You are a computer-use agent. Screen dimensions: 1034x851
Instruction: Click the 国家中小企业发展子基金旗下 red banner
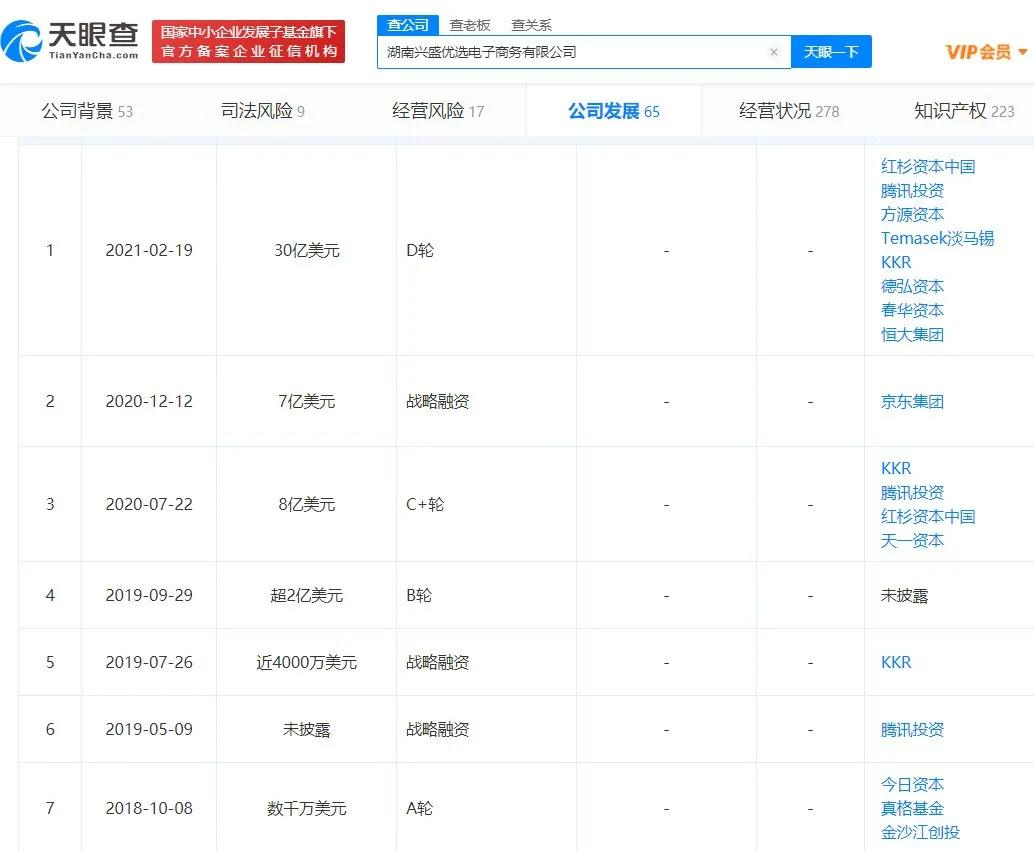click(249, 41)
